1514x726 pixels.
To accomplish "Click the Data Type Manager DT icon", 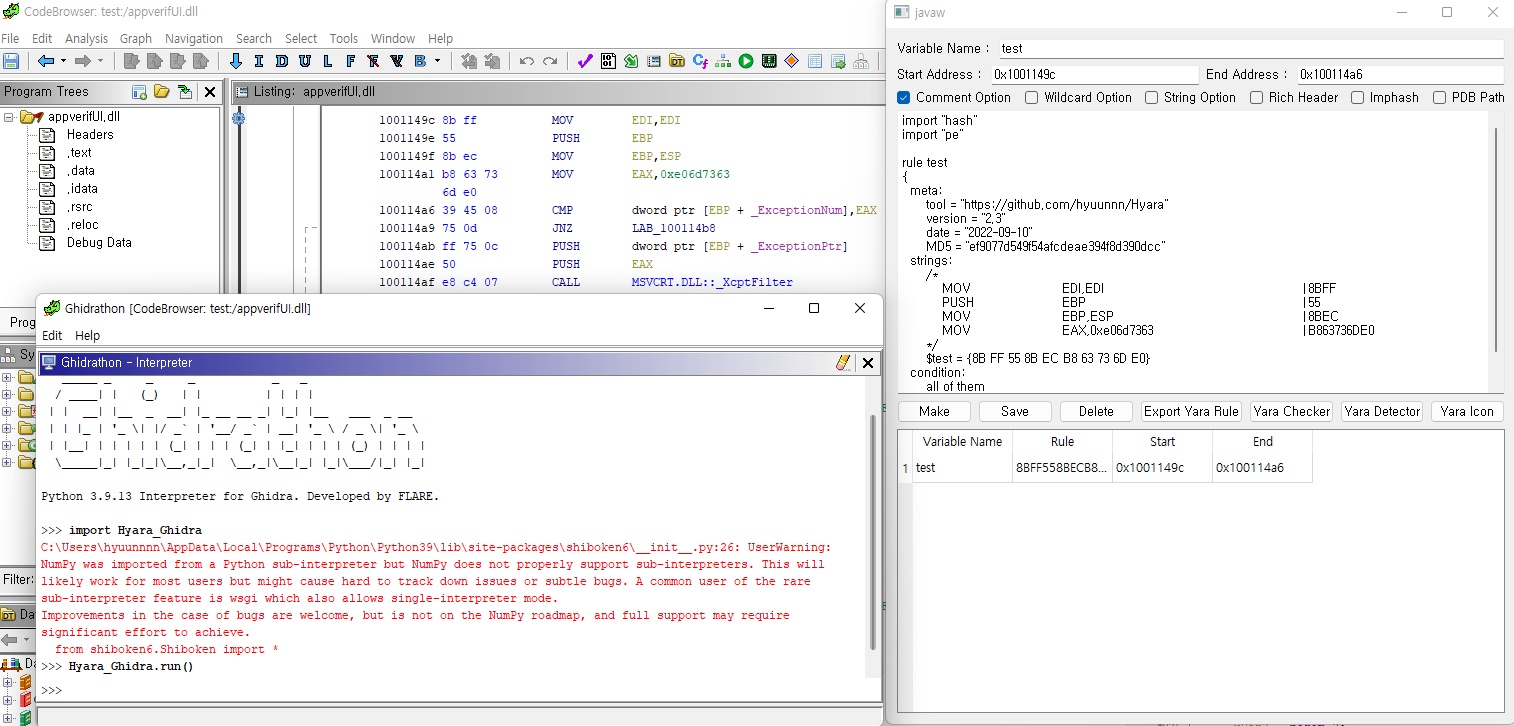I will [x=677, y=61].
